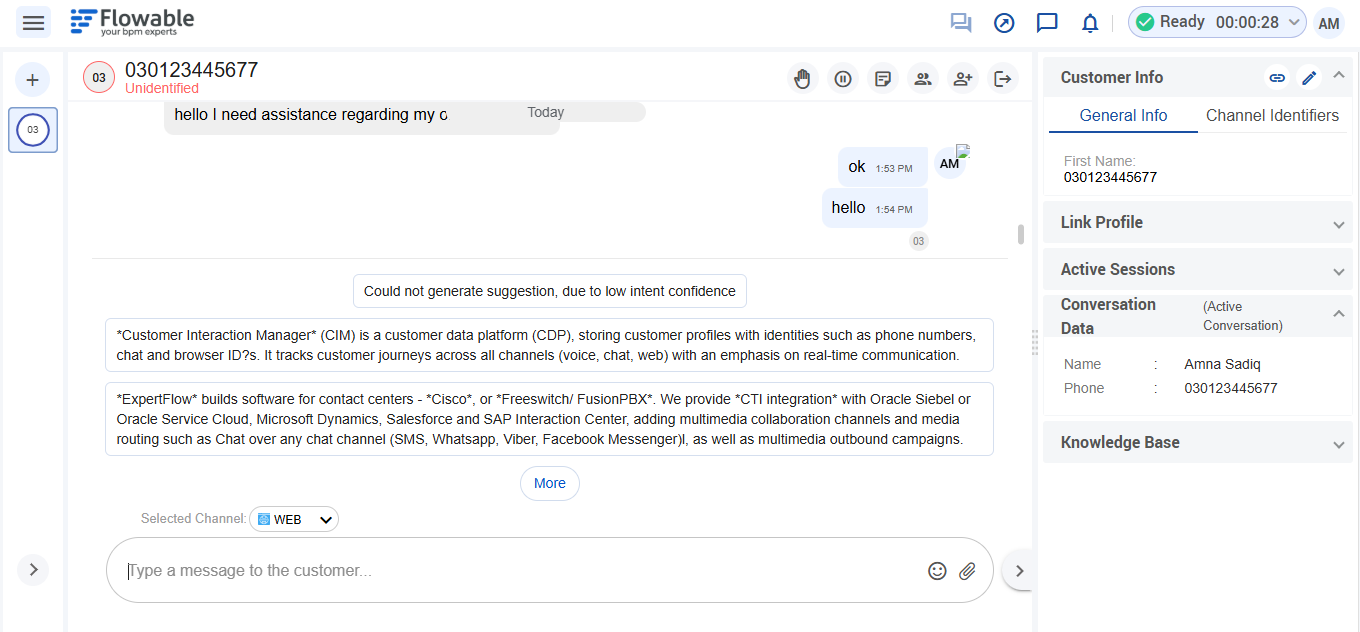Open the hamburger navigation menu
1360x632 pixels.
(33, 22)
